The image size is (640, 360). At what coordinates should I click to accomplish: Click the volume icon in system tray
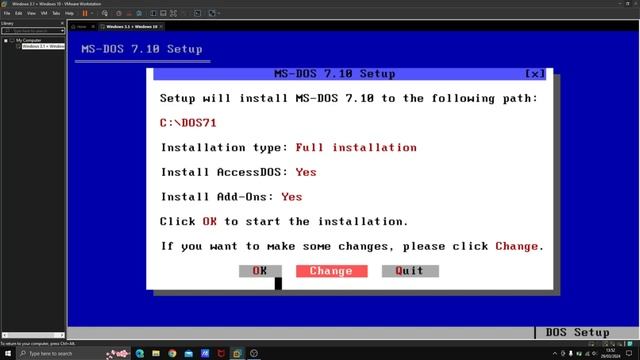click(x=594, y=353)
